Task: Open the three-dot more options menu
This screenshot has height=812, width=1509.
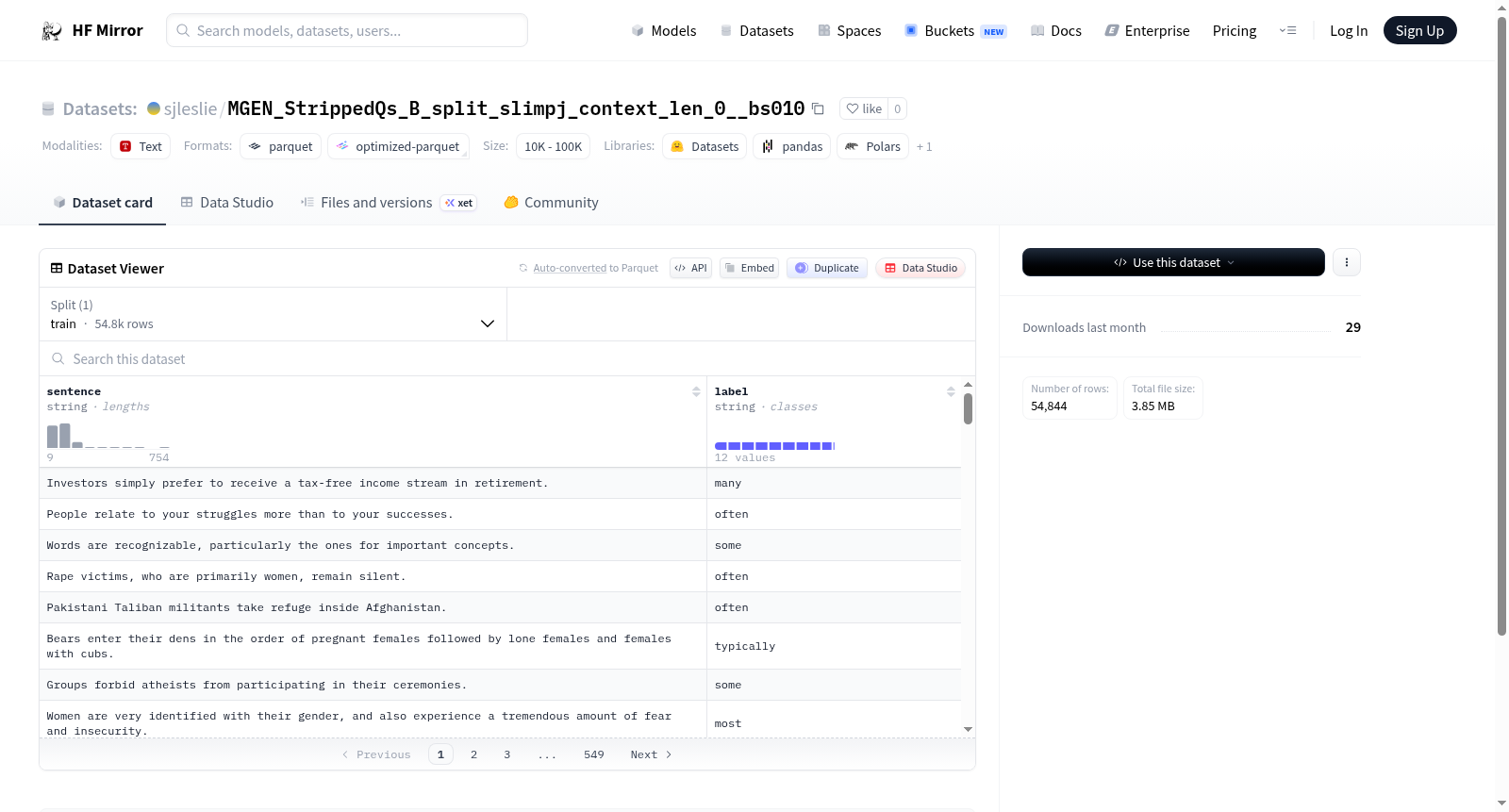Action: click(x=1347, y=262)
